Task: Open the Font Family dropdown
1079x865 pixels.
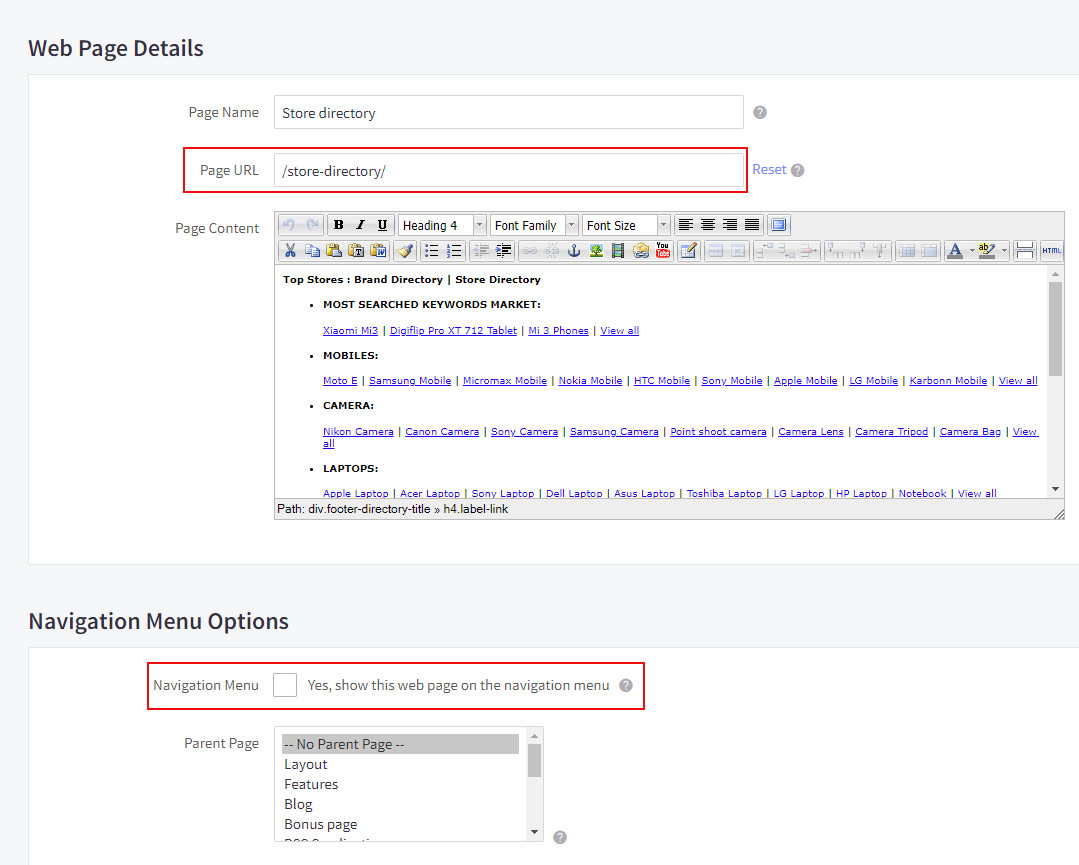Action: [x=534, y=225]
